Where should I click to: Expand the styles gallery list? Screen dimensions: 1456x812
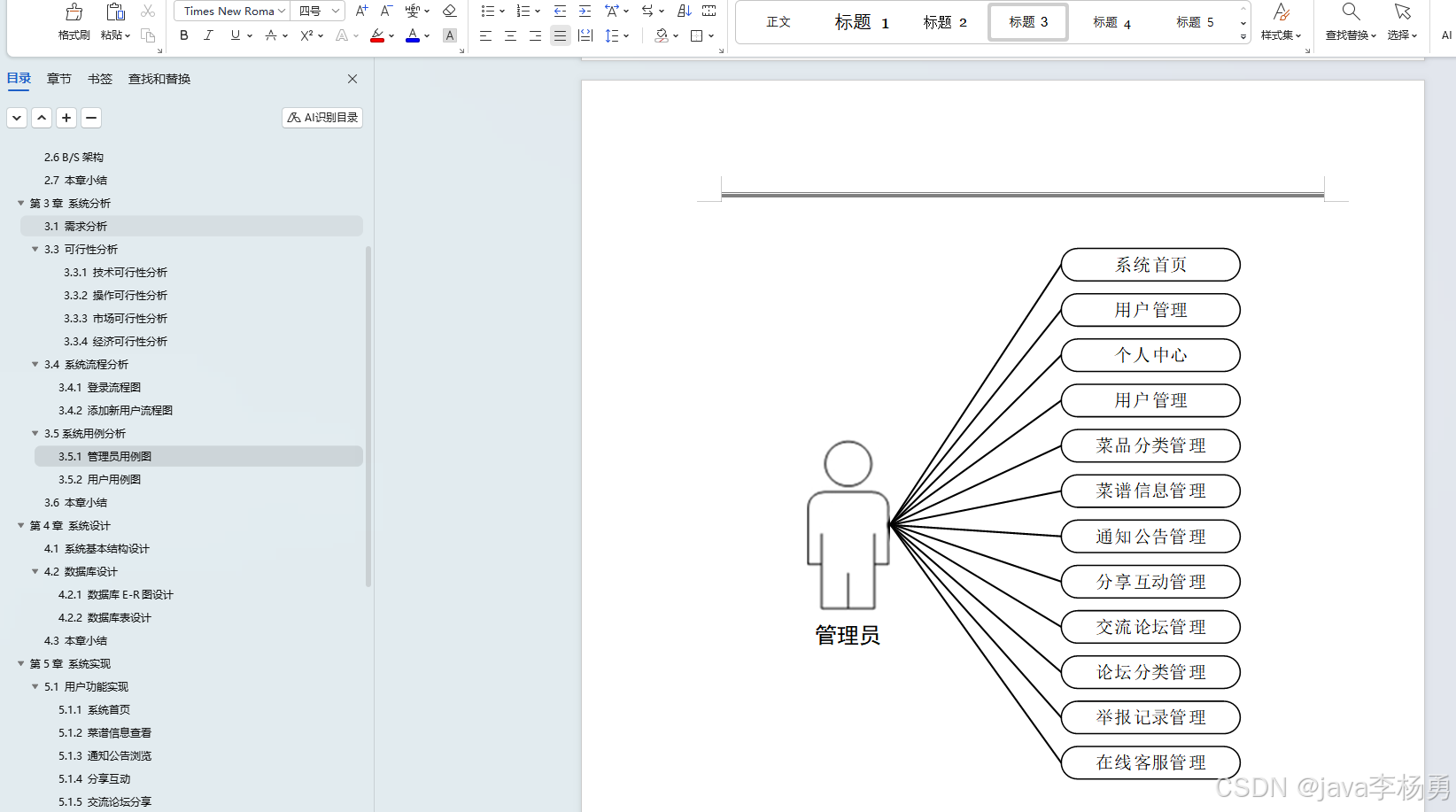1243,37
